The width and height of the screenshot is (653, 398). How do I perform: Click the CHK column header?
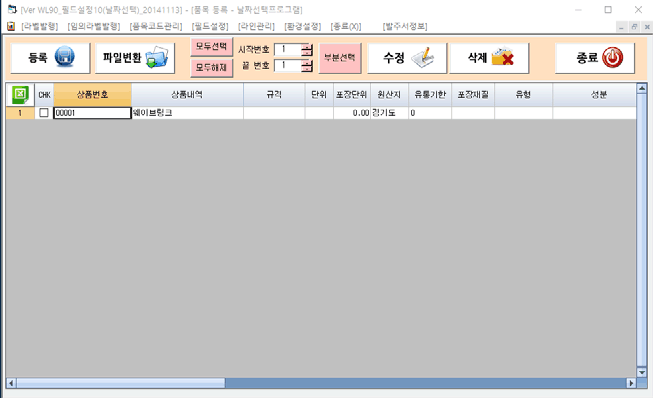[44, 95]
